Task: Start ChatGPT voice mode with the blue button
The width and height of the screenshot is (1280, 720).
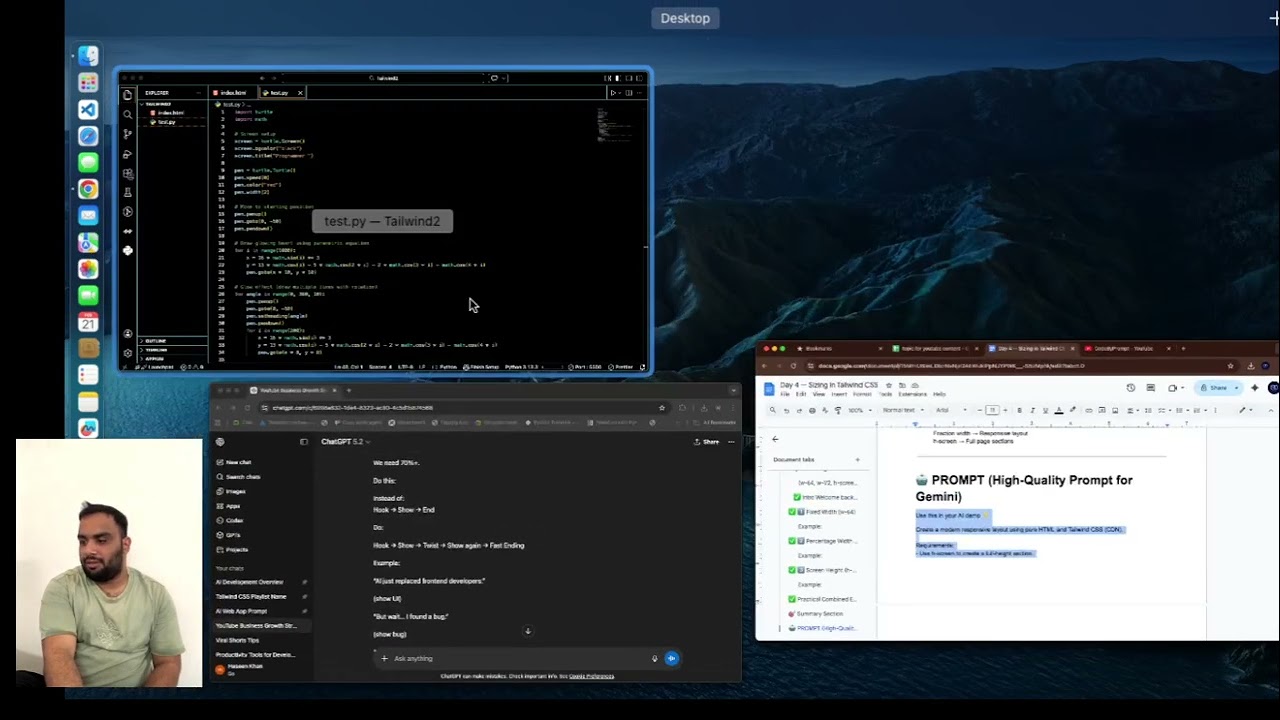Action: click(x=671, y=658)
